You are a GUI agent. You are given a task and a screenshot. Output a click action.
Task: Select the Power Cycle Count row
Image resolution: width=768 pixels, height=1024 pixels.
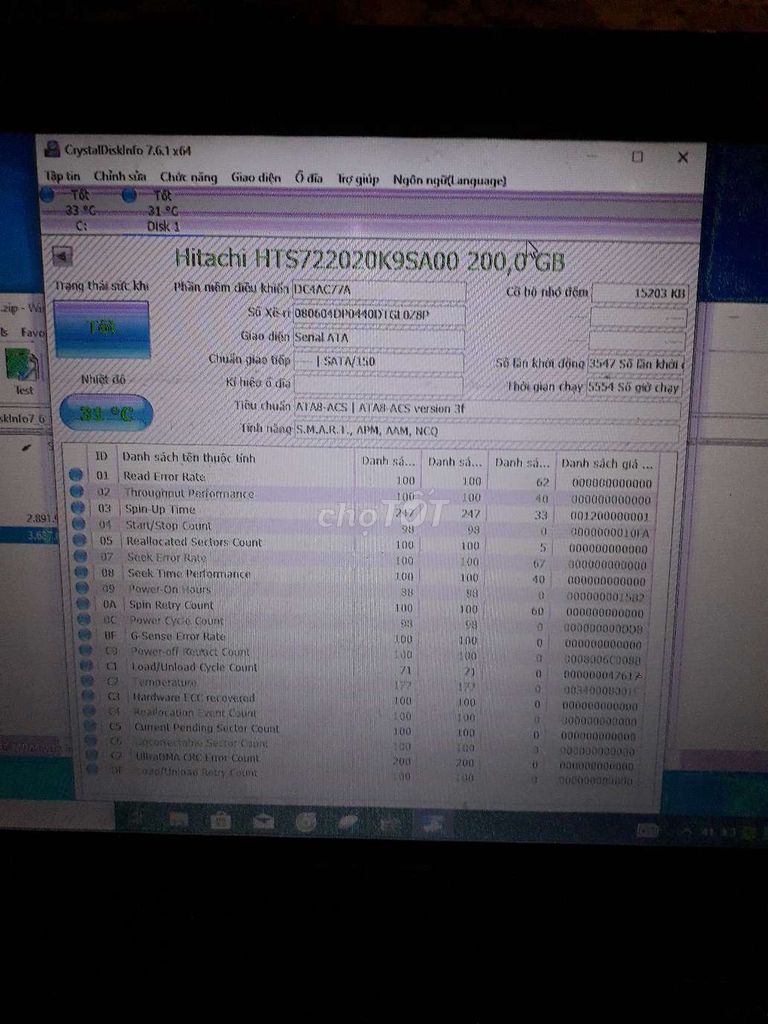click(x=364, y=622)
